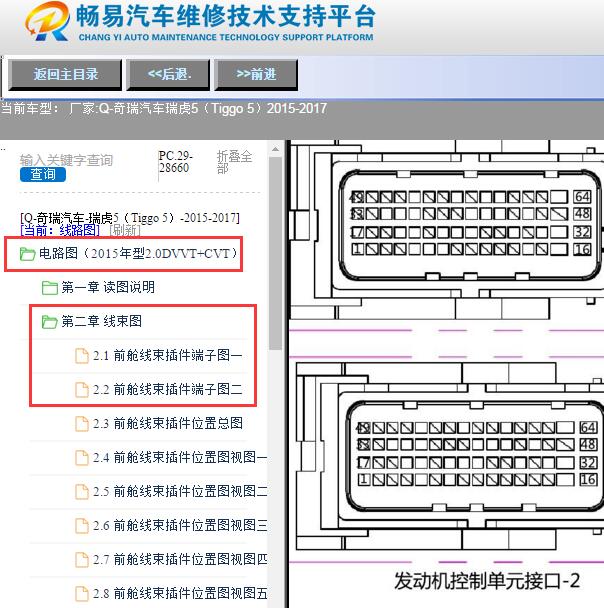Click the 当前车型 Tiggo 5 info text
Screen dimensions: 604x608
pos(164,109)
